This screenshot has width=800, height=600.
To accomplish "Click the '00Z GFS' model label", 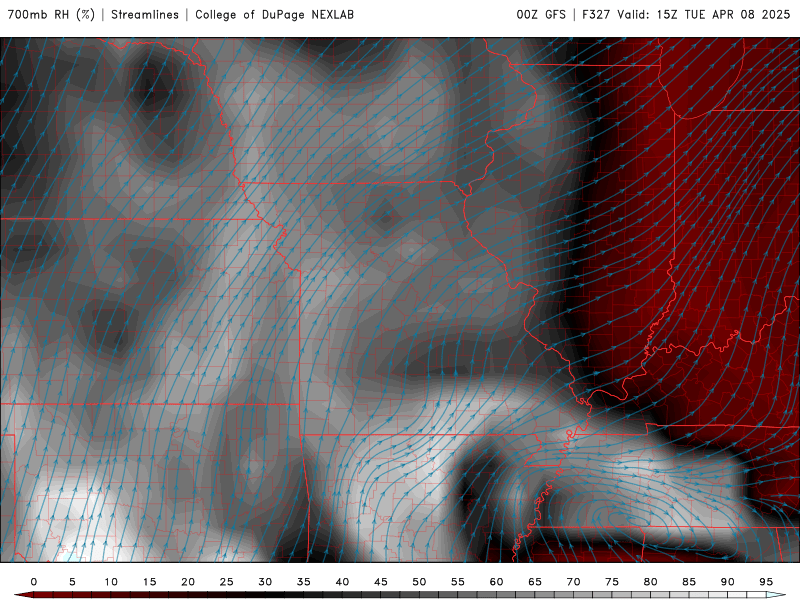I will coord(541,15).
